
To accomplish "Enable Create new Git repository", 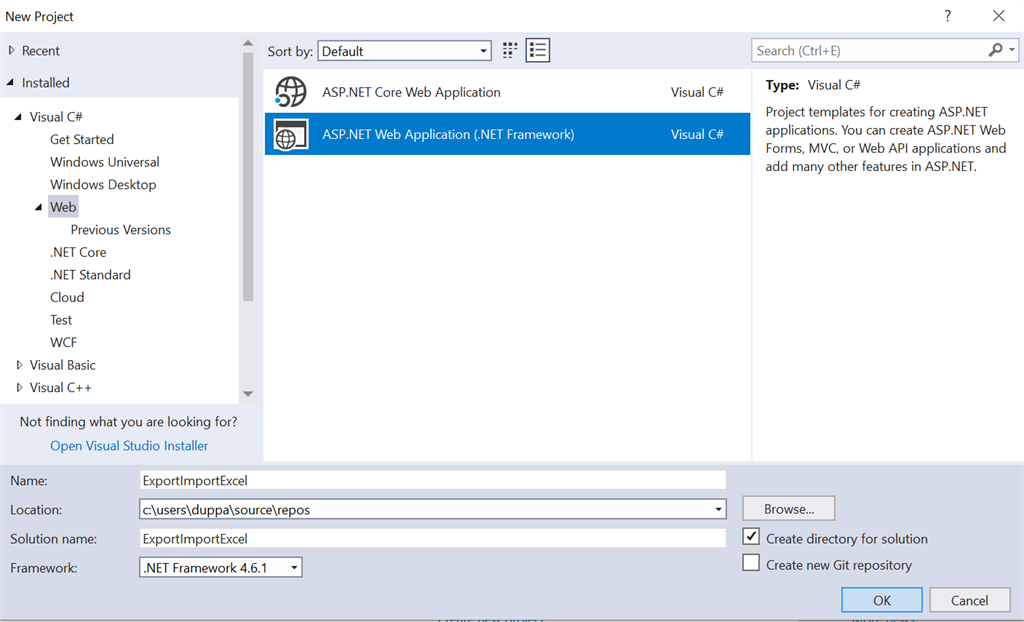I will pyautogui.click(x=751, y=562).
